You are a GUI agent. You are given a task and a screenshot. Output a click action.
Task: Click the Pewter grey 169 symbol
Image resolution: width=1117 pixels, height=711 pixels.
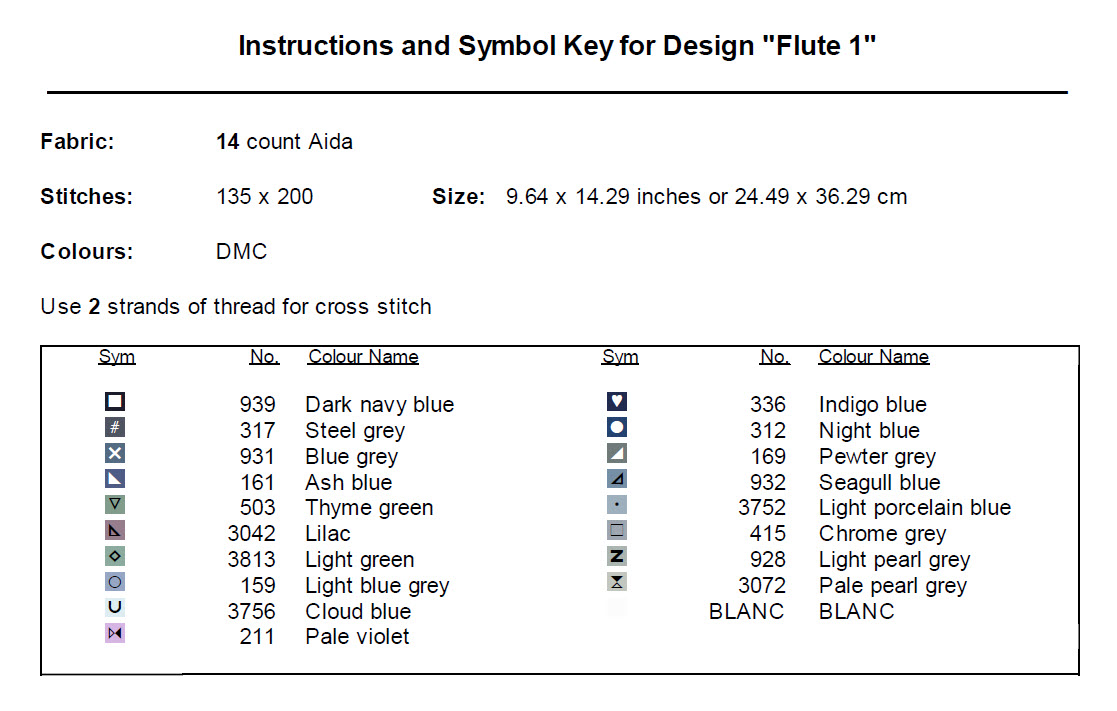[x=617, y=454]
